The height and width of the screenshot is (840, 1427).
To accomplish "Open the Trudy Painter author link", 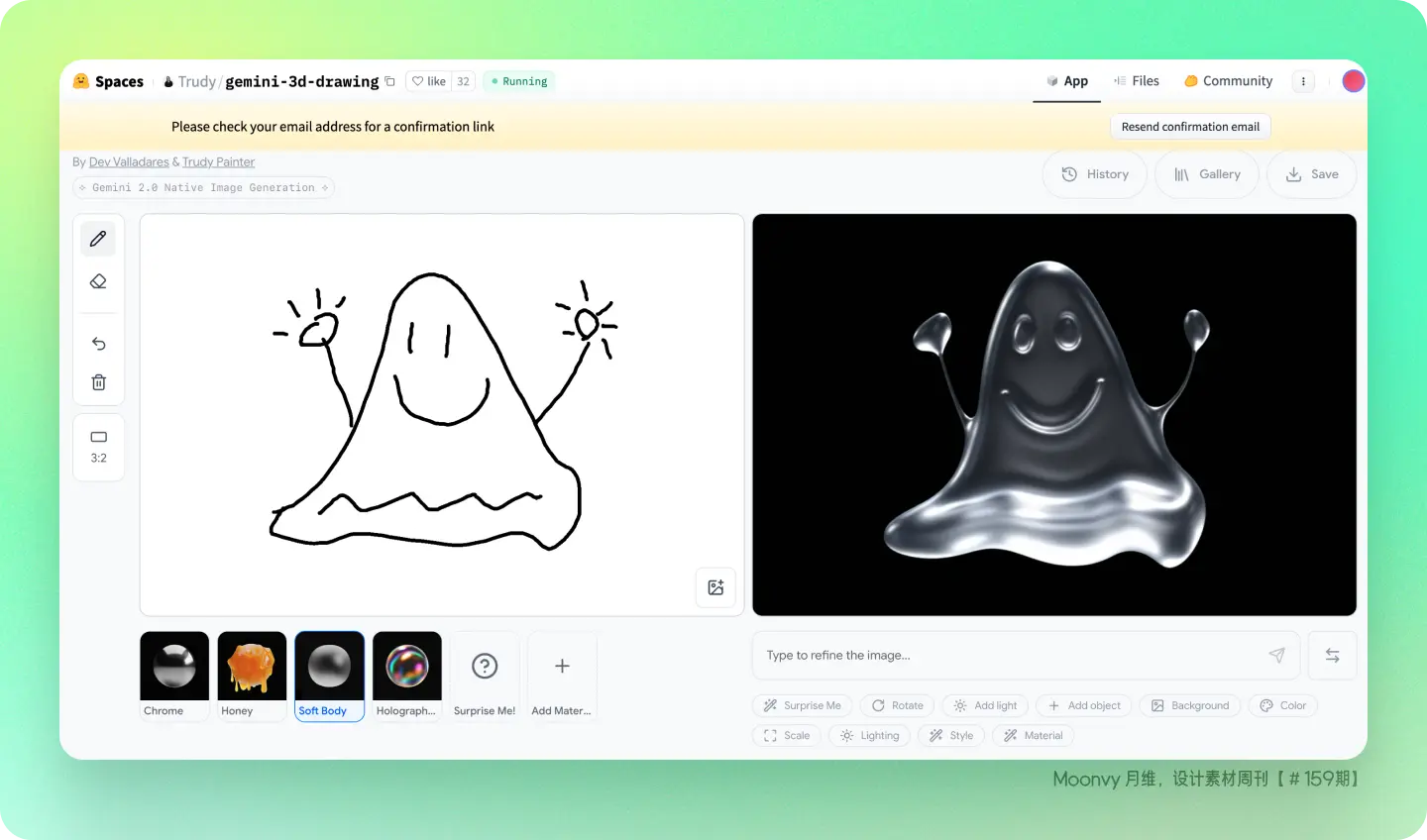I will tap(218, 161).
